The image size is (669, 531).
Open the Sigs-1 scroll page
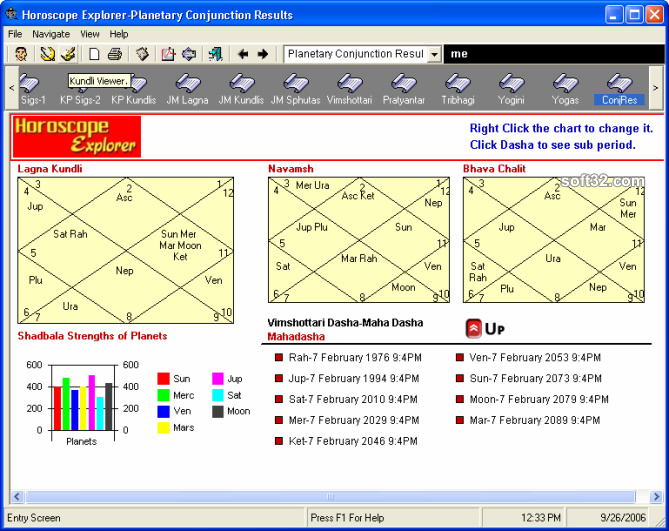point(33,89)
